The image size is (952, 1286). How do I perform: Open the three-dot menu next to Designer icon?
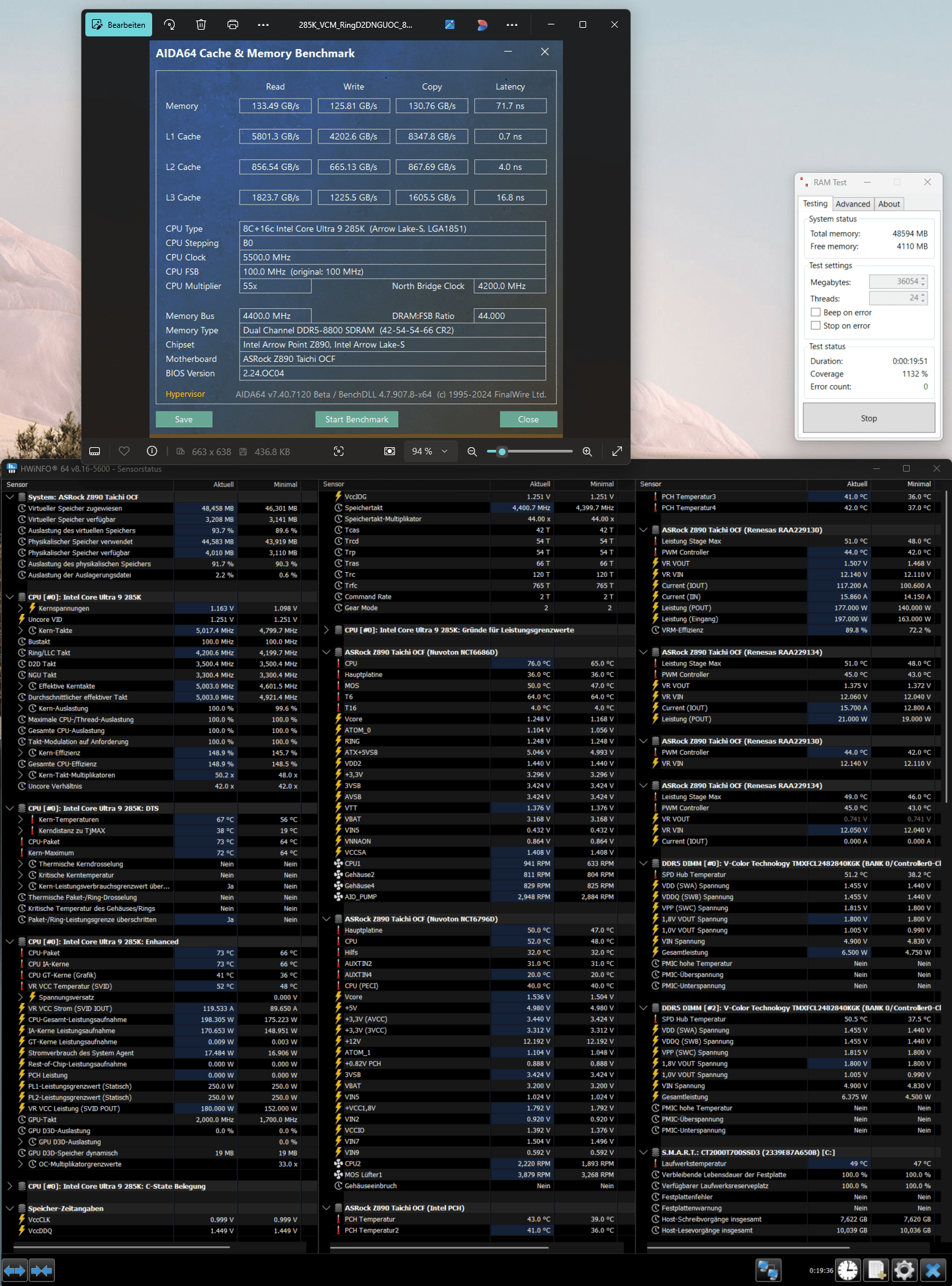click(x=512, y=24)
